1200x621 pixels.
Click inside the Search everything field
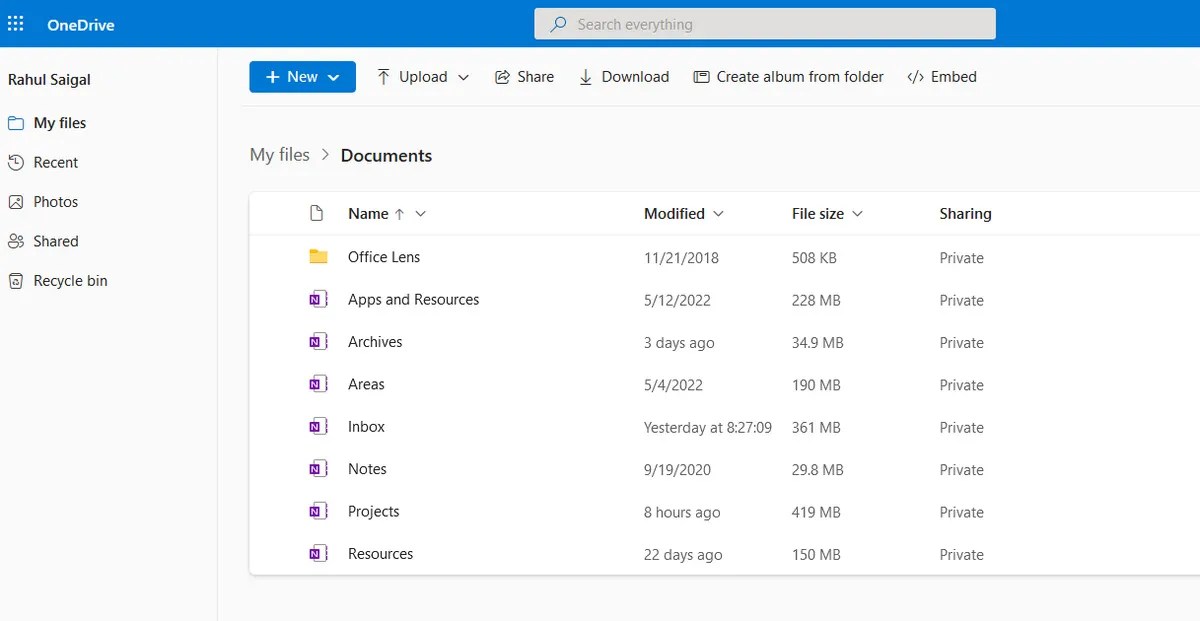pyautogui.click(x=765, y=23)
